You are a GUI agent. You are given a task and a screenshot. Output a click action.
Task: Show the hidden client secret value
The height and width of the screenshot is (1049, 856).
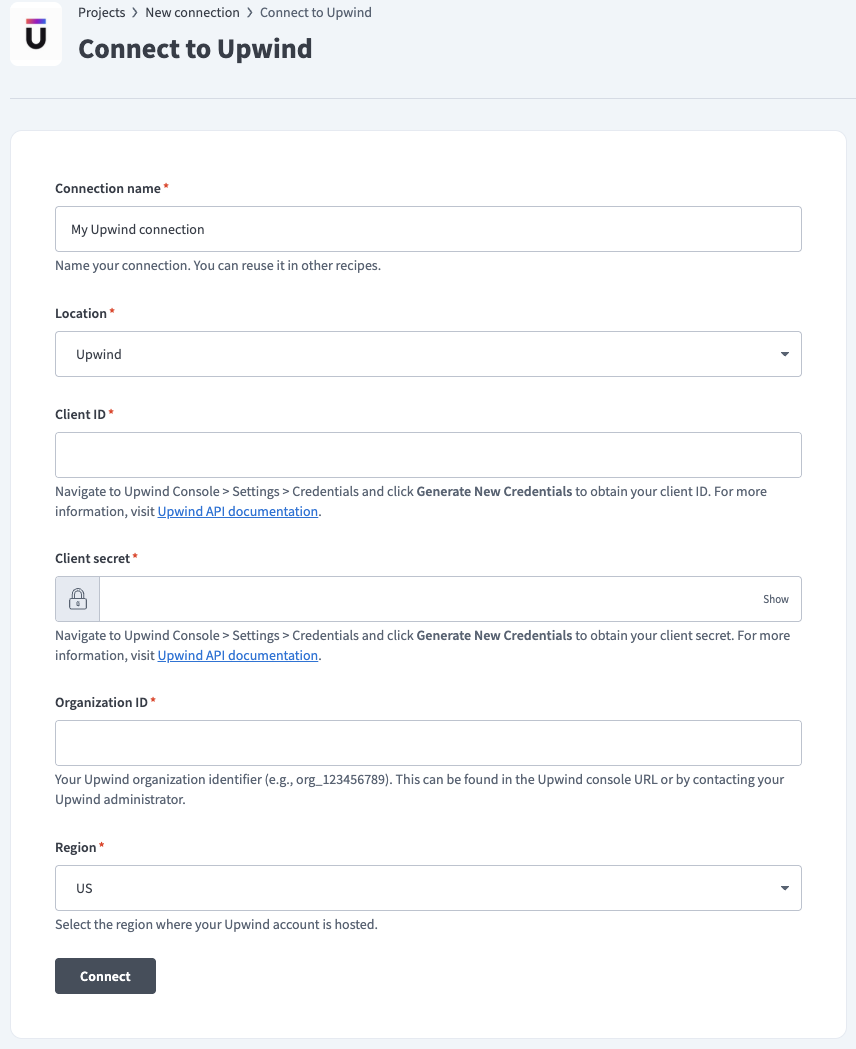775,599
